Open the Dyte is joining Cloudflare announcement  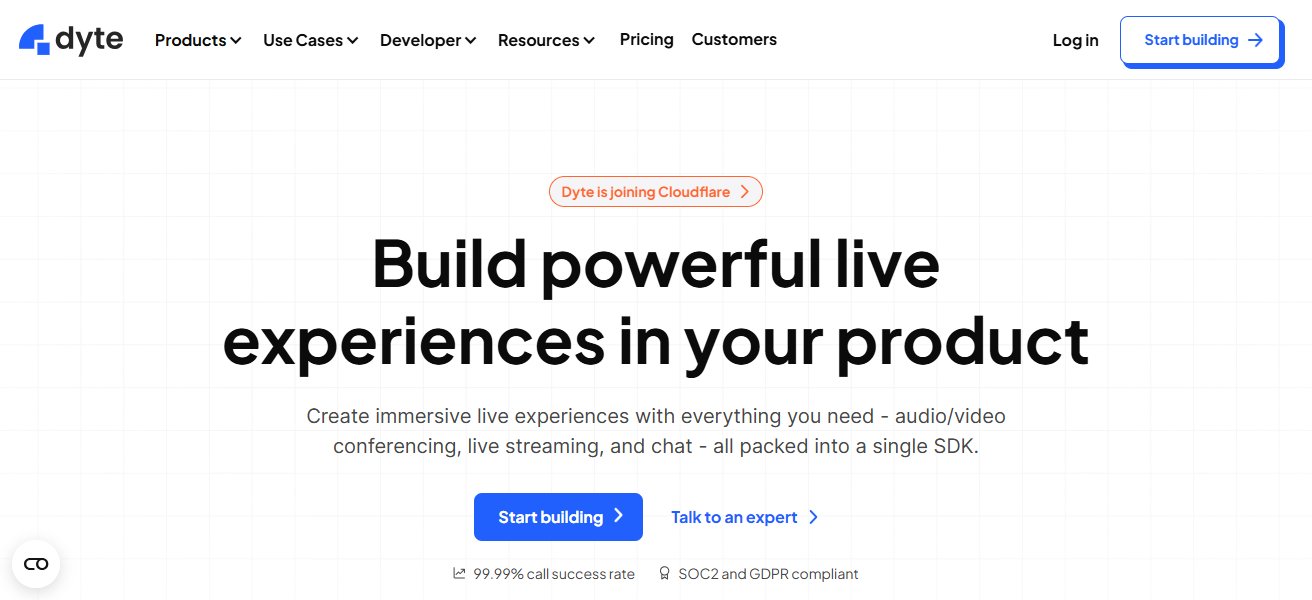tap(645, 192)
